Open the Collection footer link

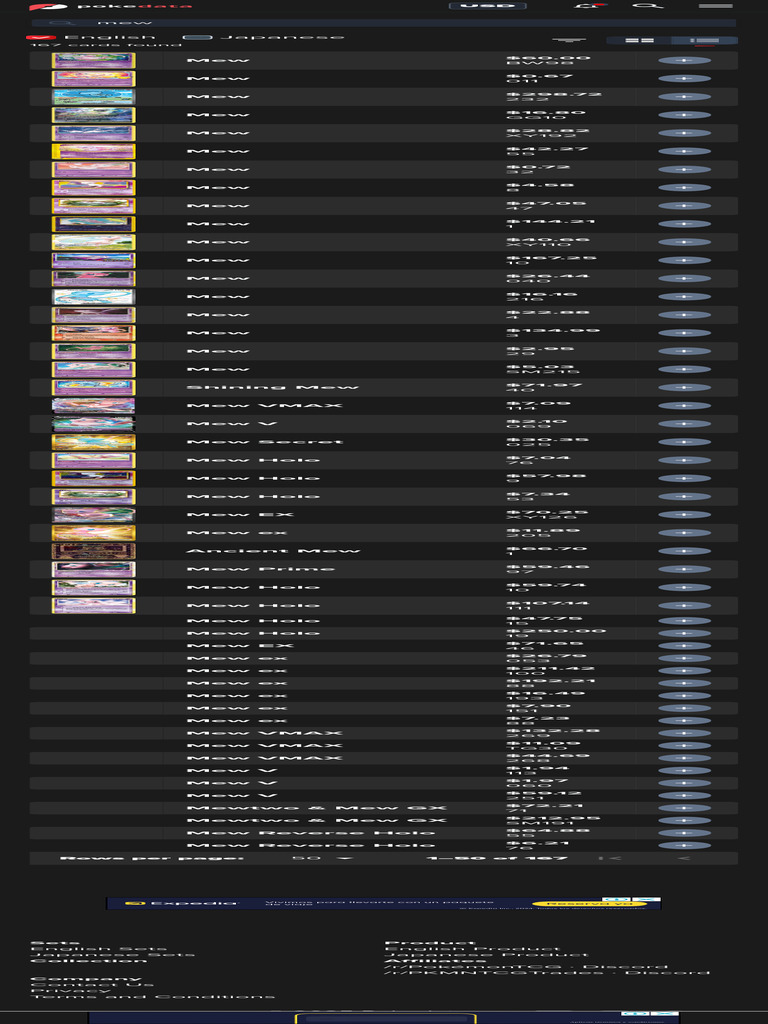click(x=89, y=961)
